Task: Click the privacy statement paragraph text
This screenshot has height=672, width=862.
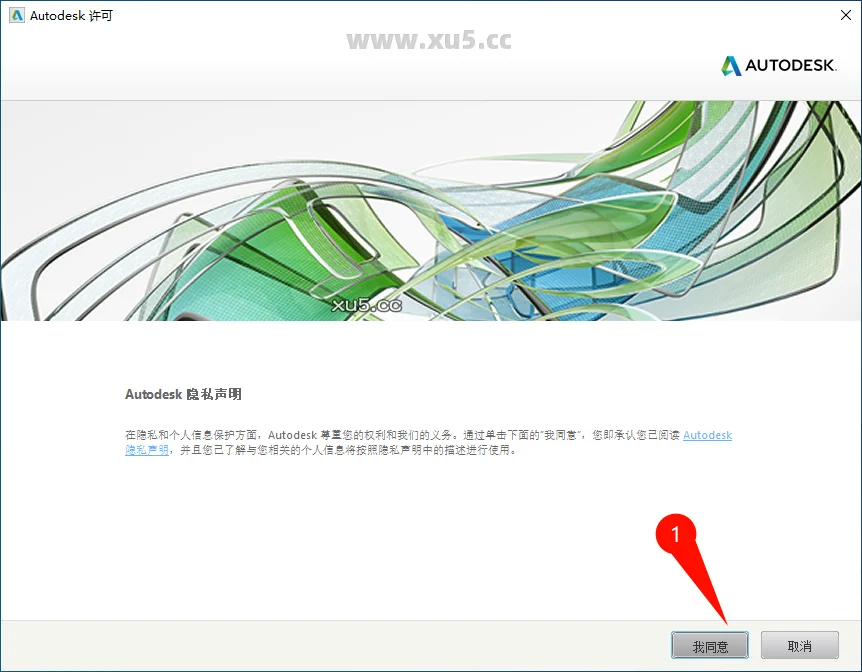Action: click(x=400, y=436)
